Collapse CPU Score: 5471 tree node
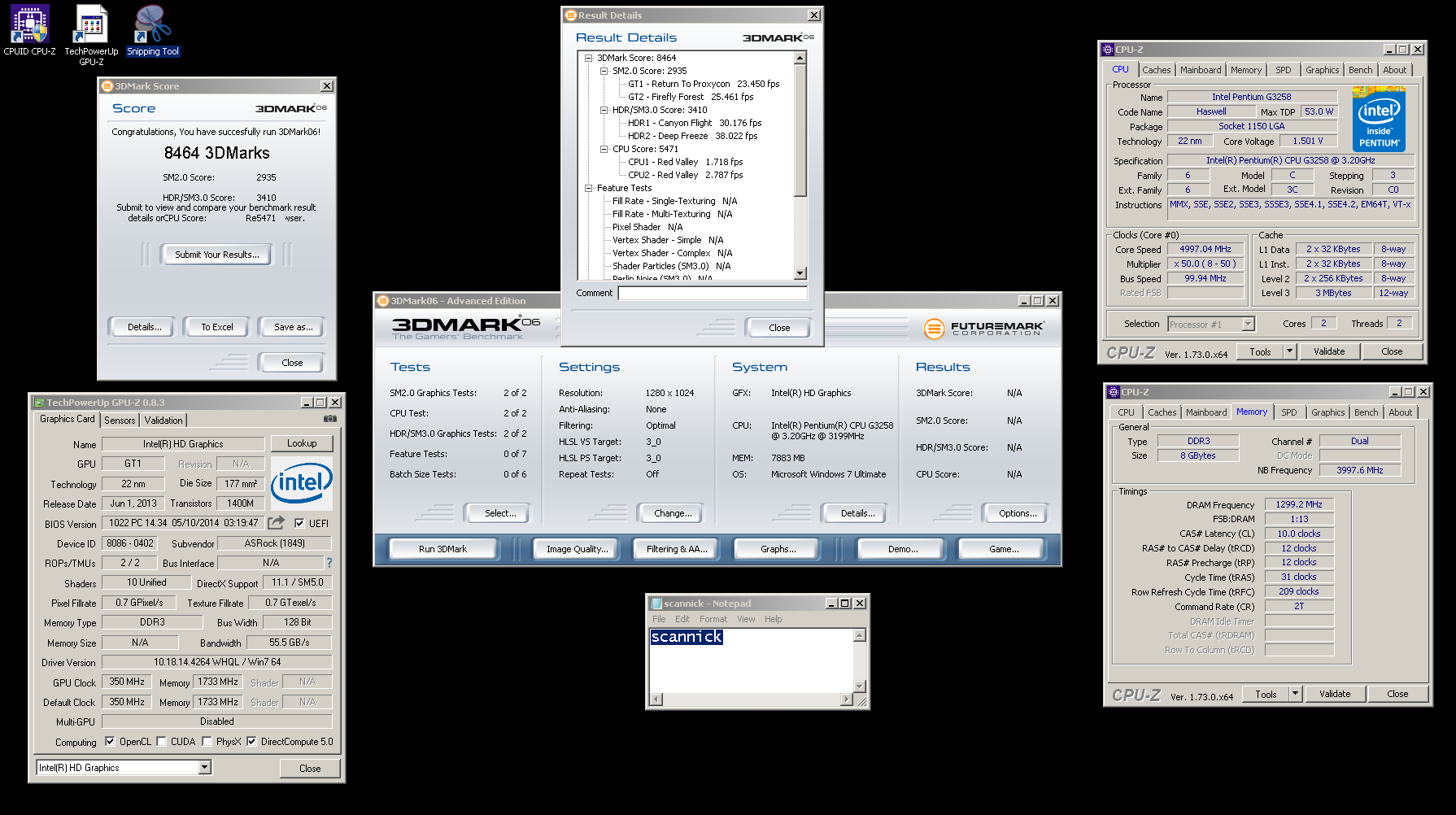Image resolution: width=1456 pixels, height=815 pixels. pos(604,149)
